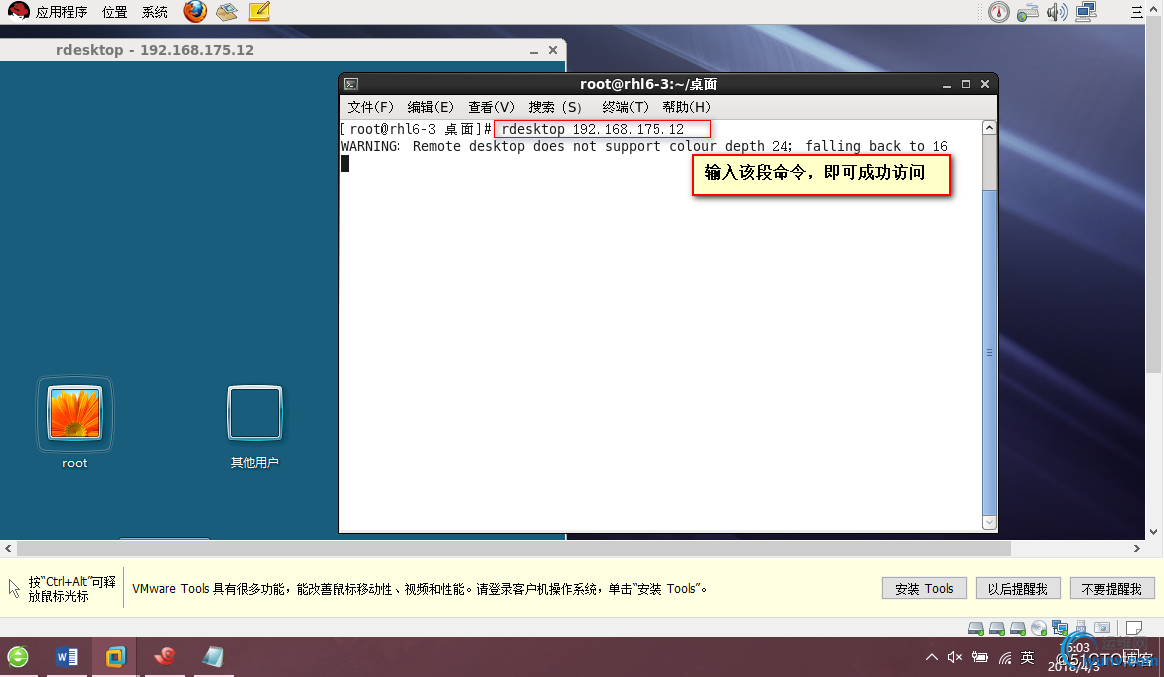1164x677 pixels.
Task: Click the first hard disk status icon
Action: click(x=976, y=629)
